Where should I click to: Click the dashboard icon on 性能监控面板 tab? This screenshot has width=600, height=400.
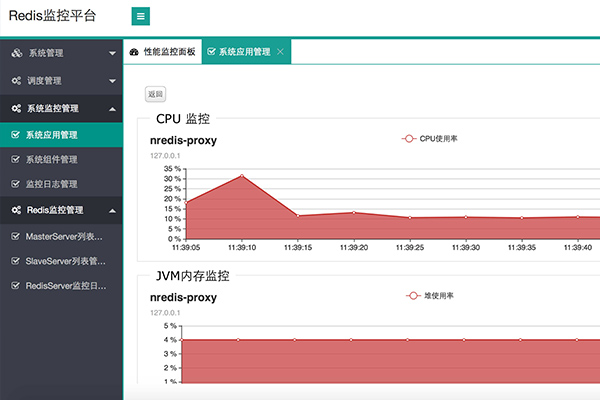(134, 51)
